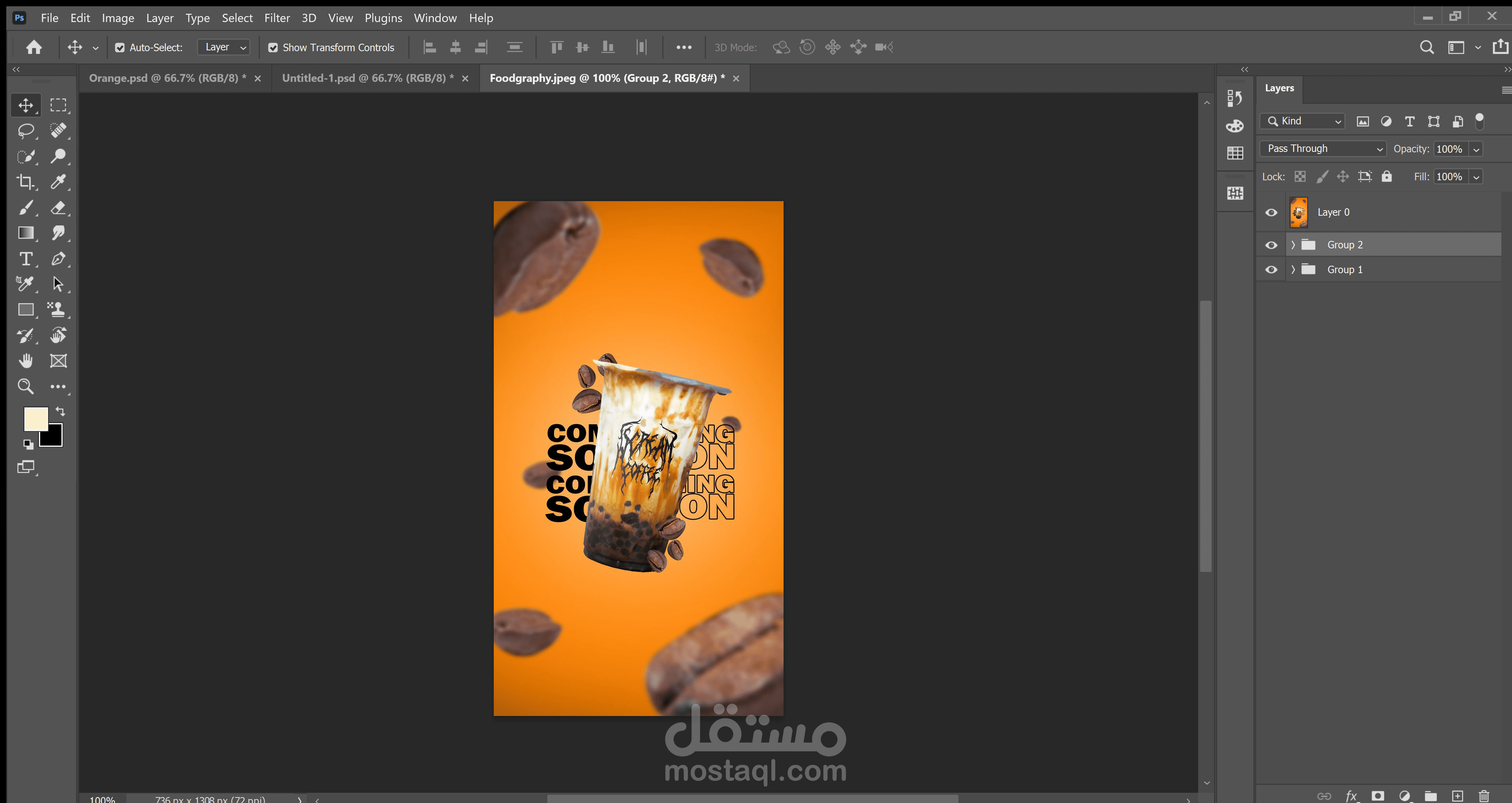1512x803 pixels.
Task: Expand the Group 2 folder
Action: tap(1292, 245)
